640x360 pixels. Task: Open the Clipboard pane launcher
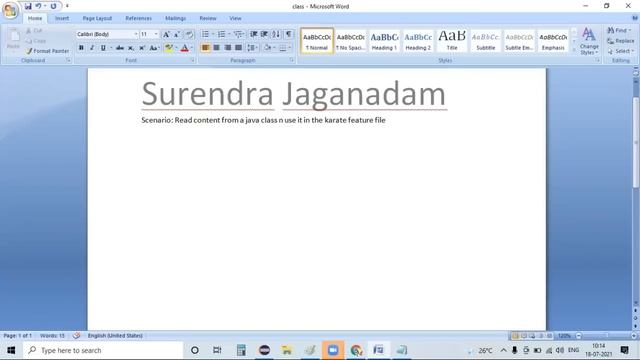68,60
